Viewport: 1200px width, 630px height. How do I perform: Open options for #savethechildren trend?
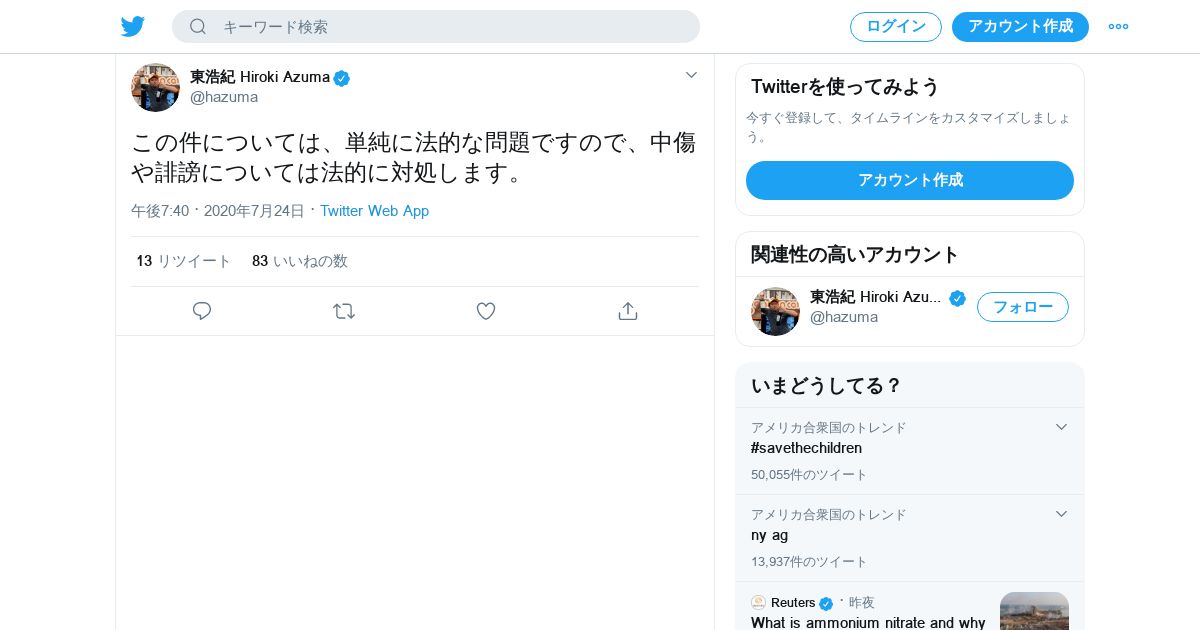1061,427
